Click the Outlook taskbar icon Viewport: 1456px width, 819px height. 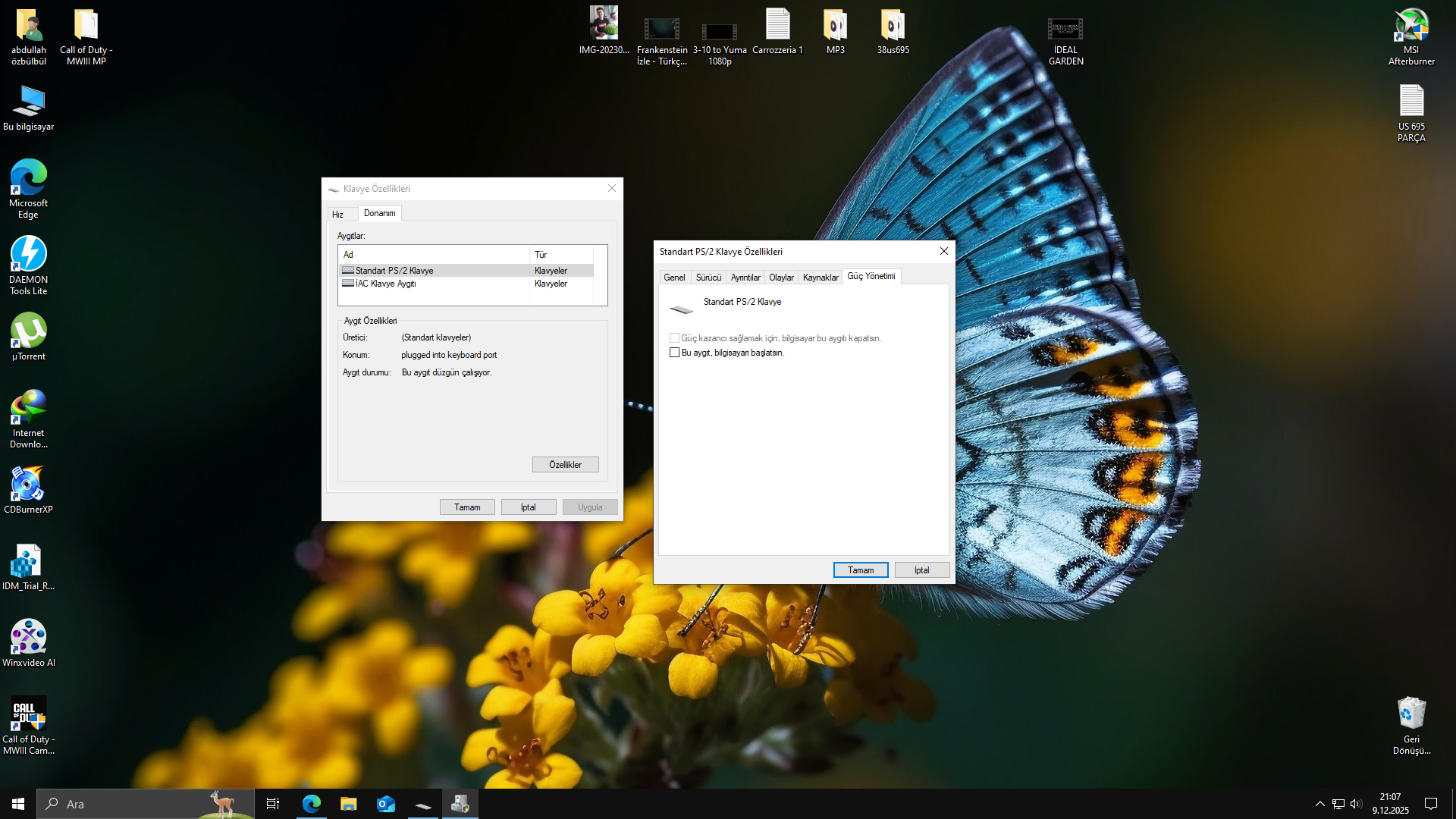click(386, 804)
